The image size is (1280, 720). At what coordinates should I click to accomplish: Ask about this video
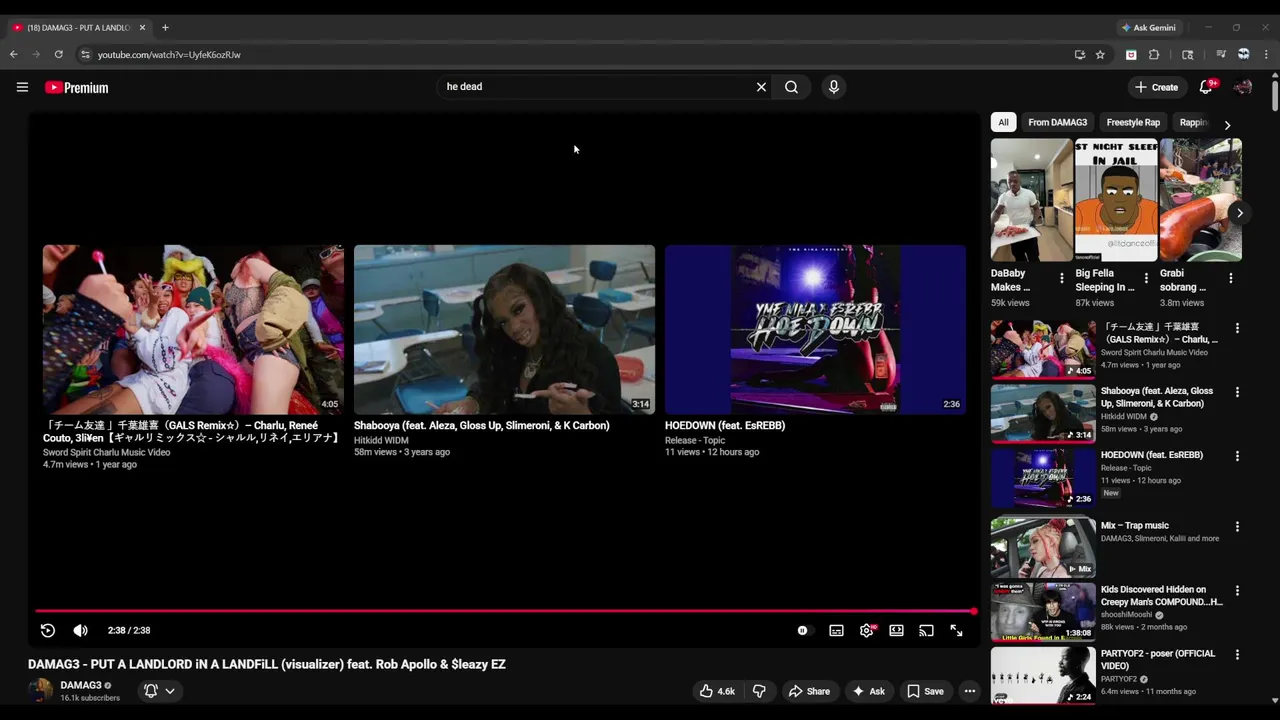point(868,691)
